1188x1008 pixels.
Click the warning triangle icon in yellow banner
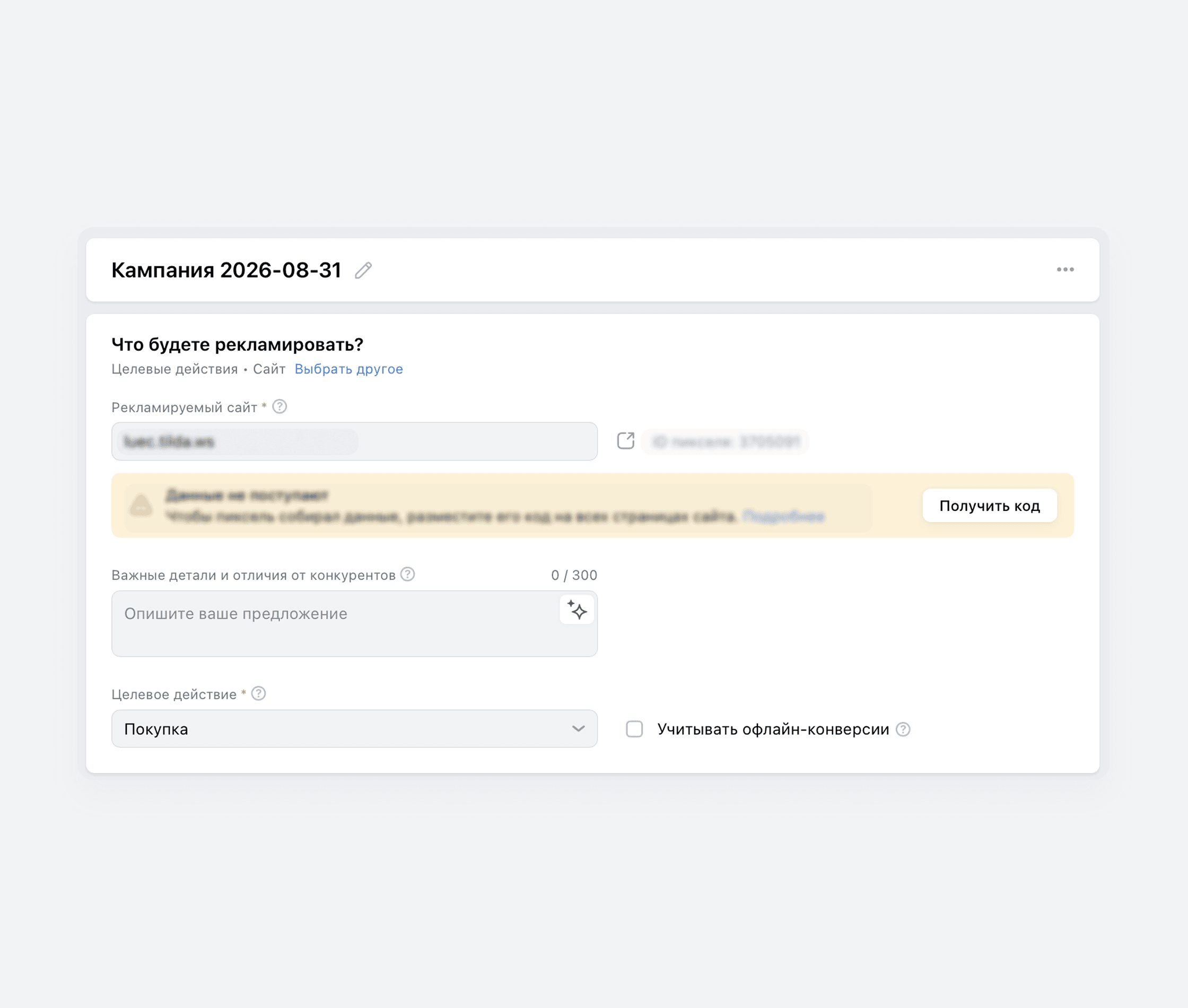pyautogui.click(x=141, y=505)
